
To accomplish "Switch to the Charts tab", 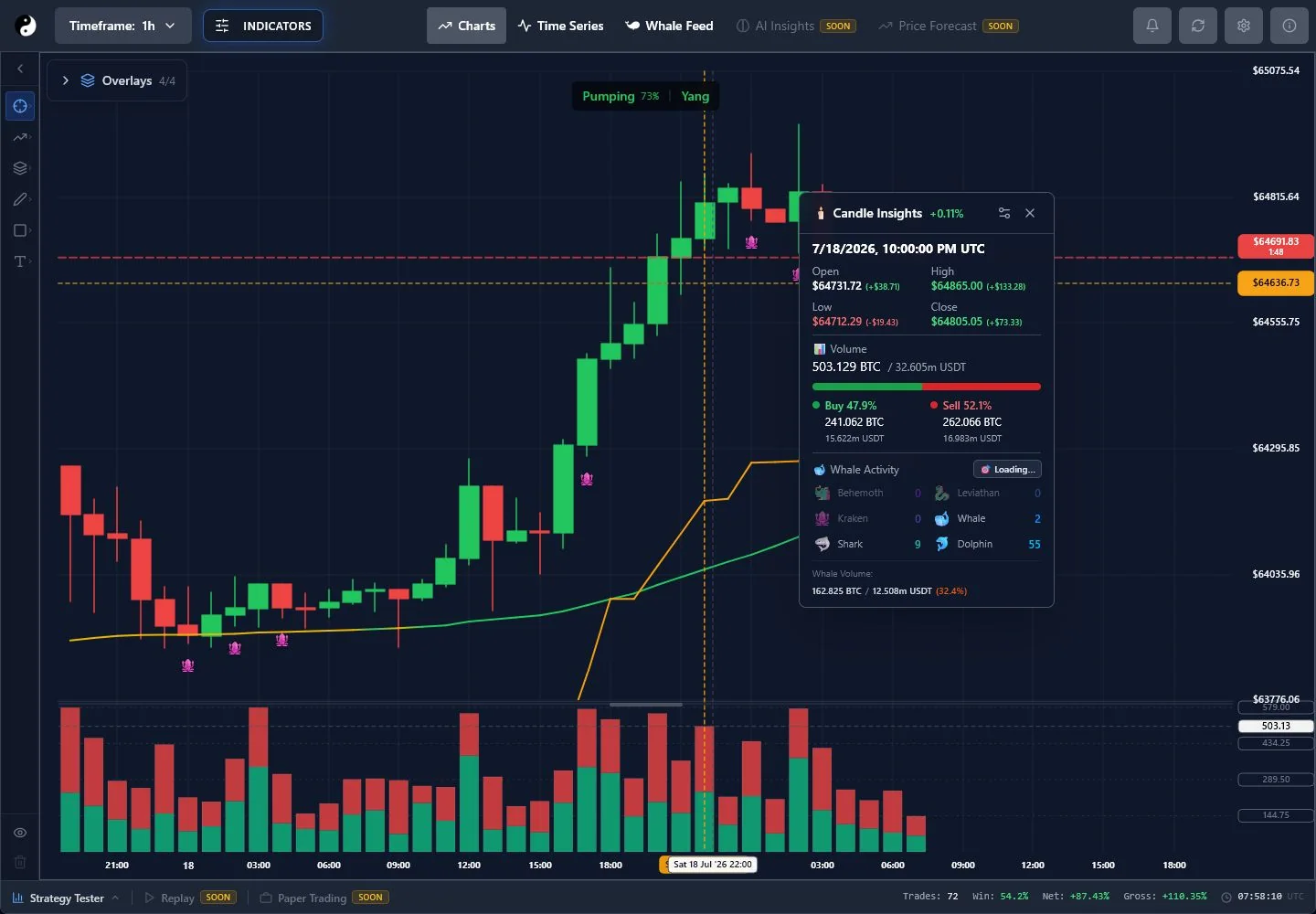I will [466, 26].
